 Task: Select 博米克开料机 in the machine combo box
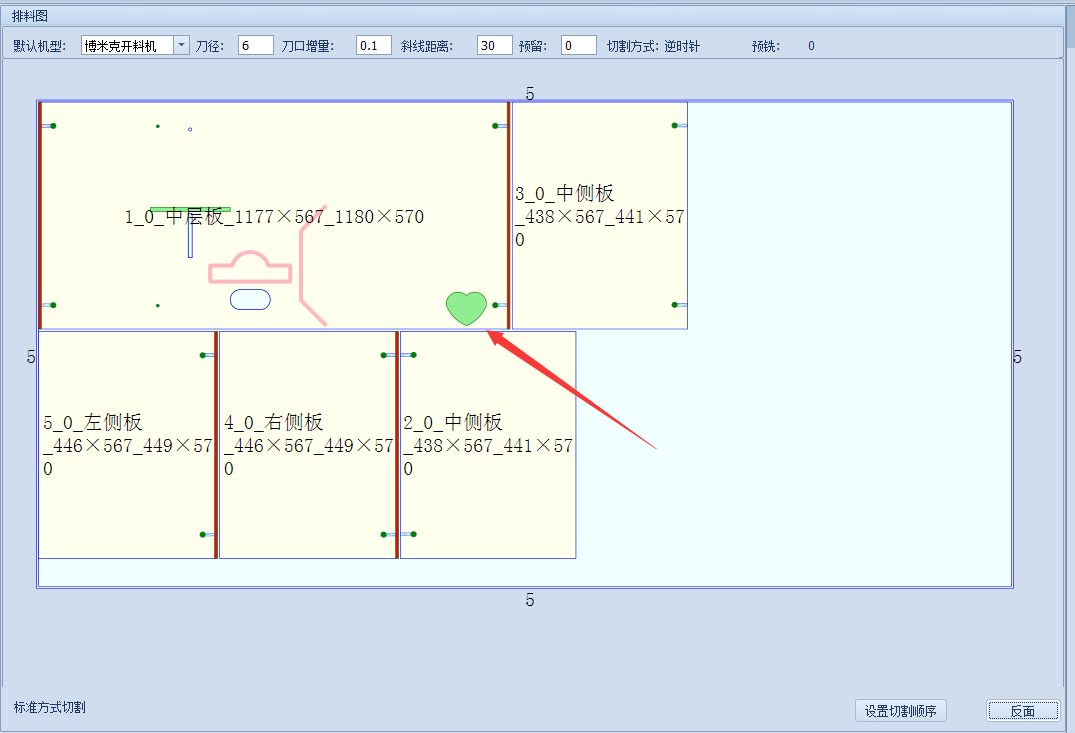pos(130,44)
